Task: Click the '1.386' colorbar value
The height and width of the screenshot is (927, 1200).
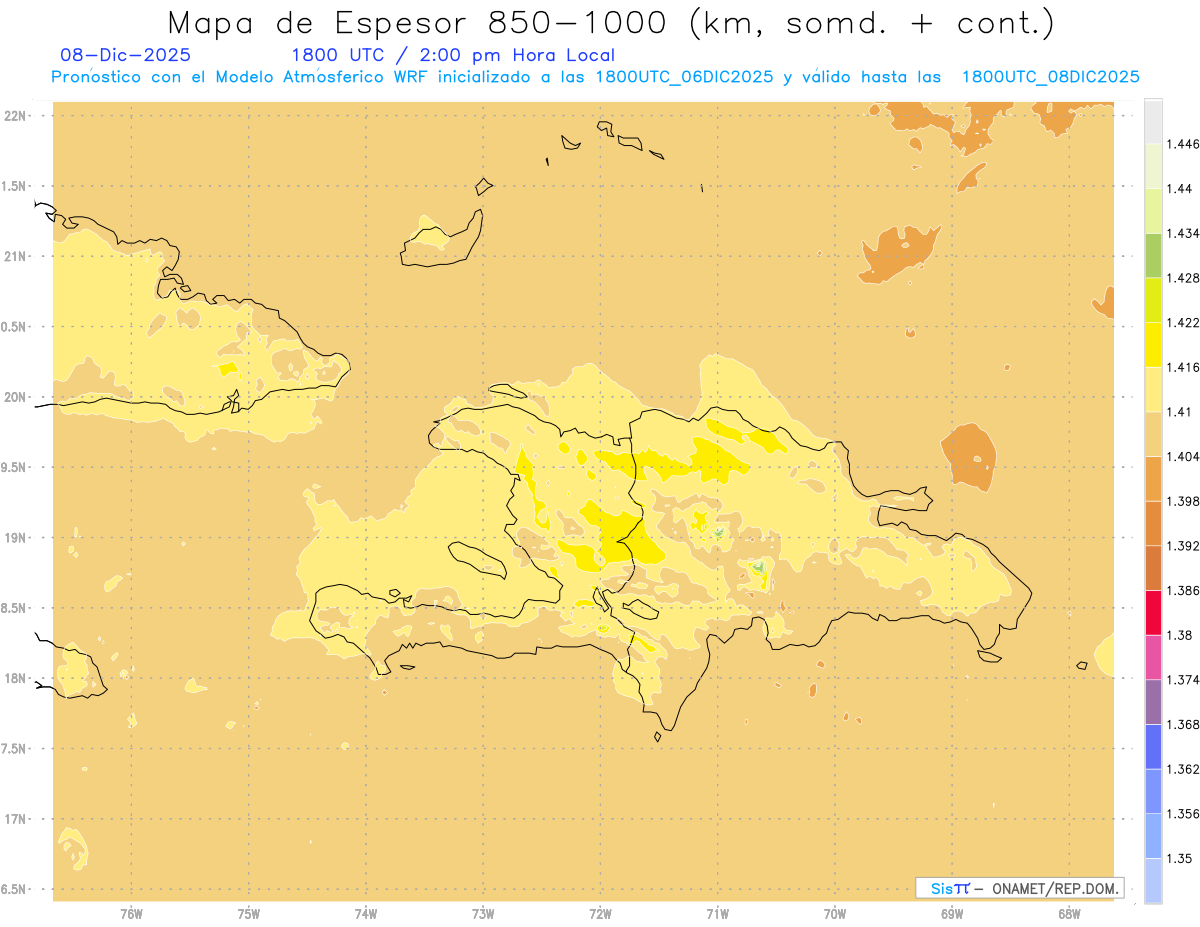Action: pyautogui.click(x=1185, y=590)
